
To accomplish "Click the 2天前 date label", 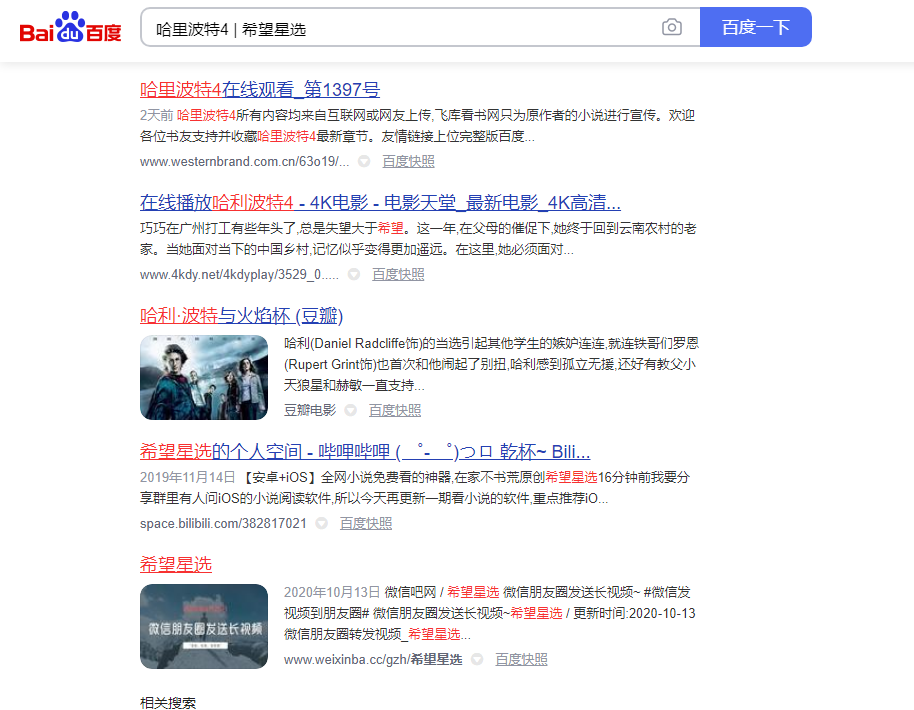I will pos(157,115).
